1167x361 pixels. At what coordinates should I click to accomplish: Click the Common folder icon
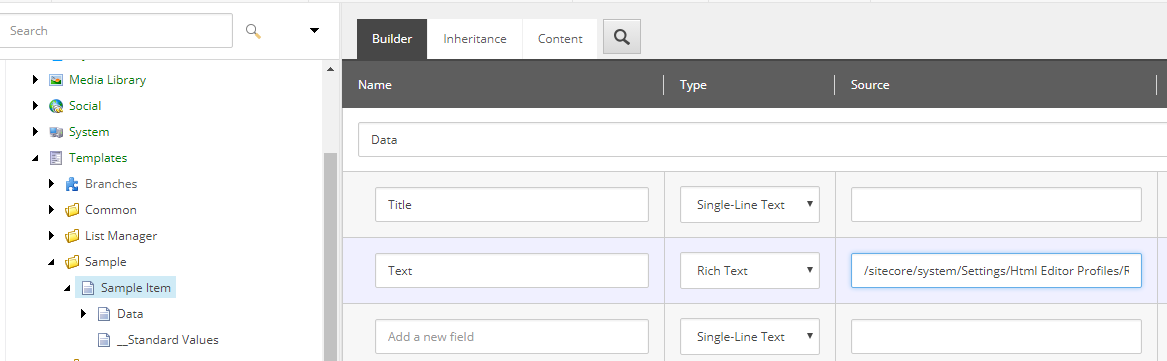pyautogui.click(x=71, y=210)
